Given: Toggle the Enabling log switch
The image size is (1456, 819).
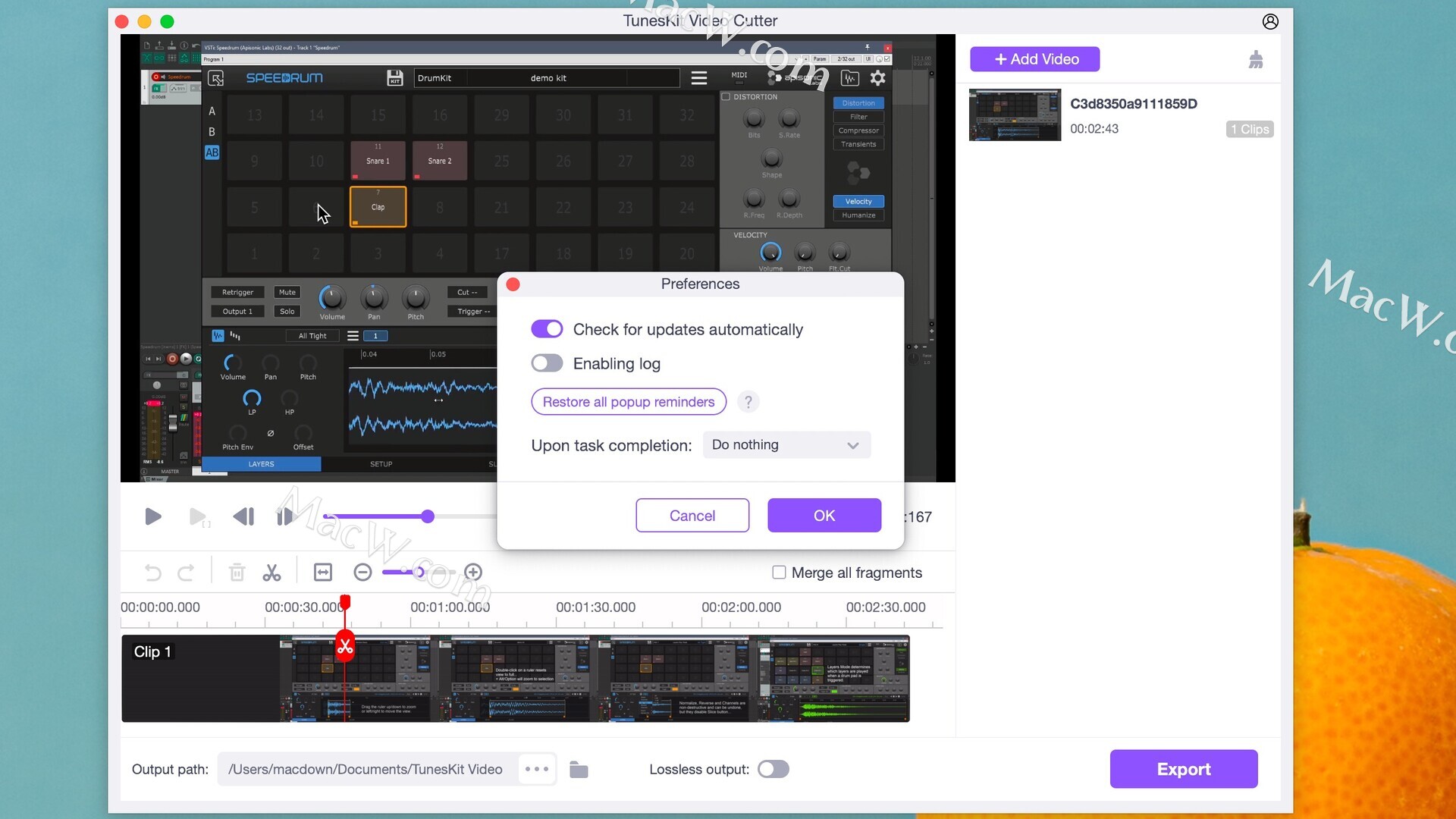Looking at the screenshot, I should (547, 363).
